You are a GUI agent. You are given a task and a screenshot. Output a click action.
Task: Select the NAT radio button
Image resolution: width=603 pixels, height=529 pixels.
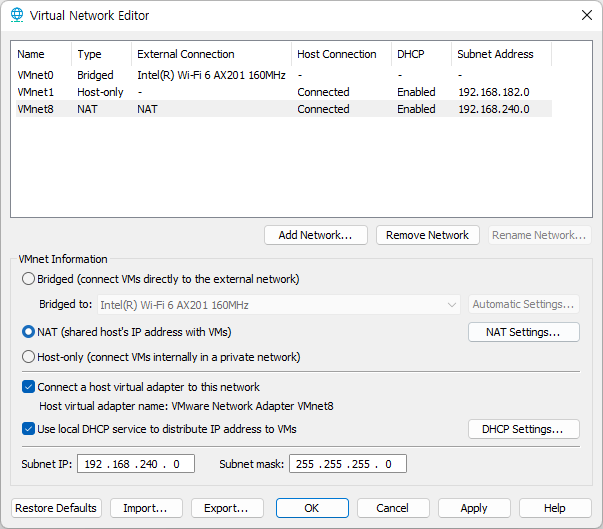28,332
